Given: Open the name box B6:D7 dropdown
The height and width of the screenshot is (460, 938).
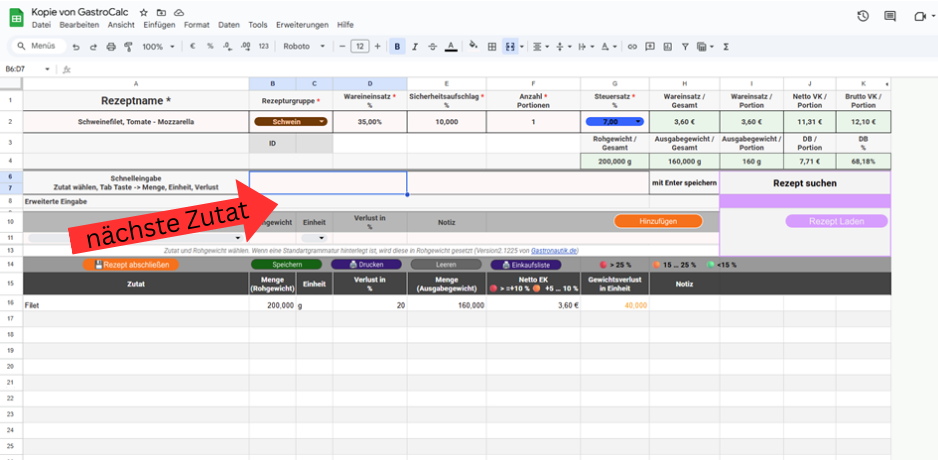Looking at the screenshot, I should pyautogui.click(x=48, y=69).
